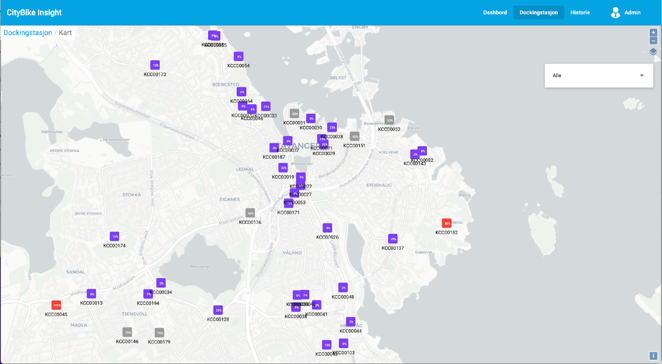Open the Alle filter dropdown
The image size is (662, 364).
tap(599, 76)
